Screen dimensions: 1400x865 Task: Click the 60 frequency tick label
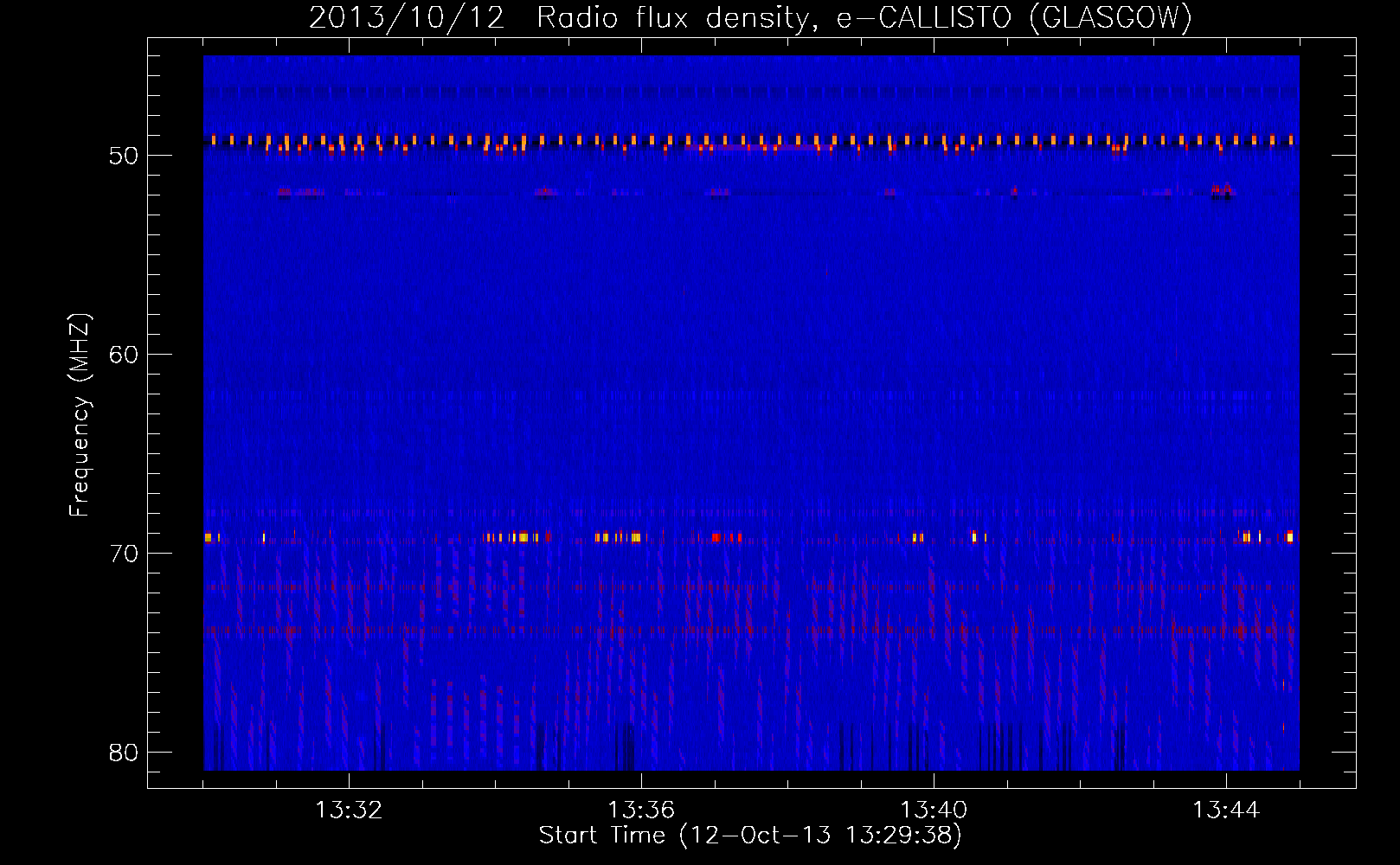124,355
